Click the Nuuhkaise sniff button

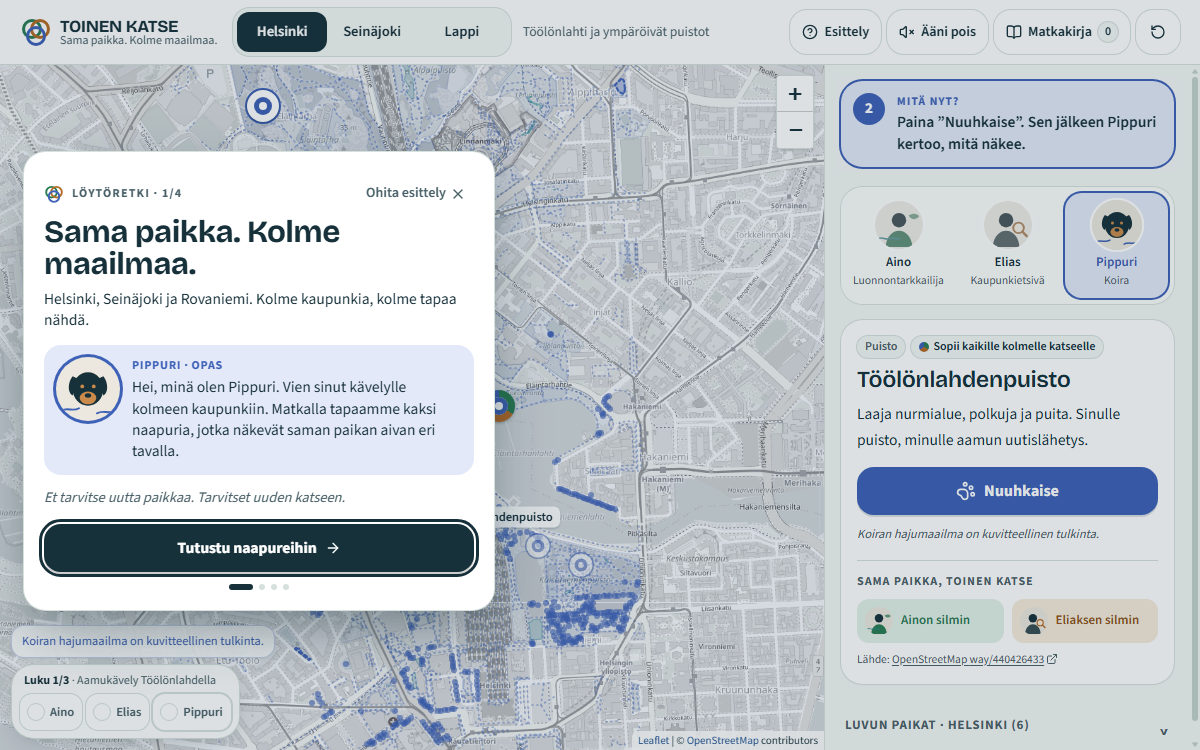[1007, 491]
